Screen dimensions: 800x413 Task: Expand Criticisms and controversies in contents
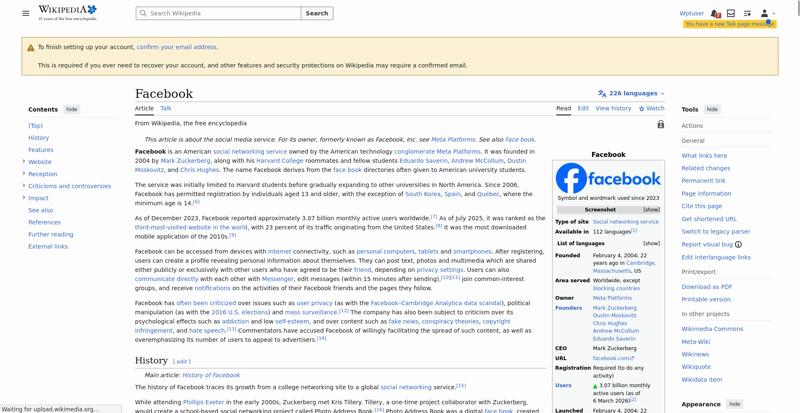point(23,186)
